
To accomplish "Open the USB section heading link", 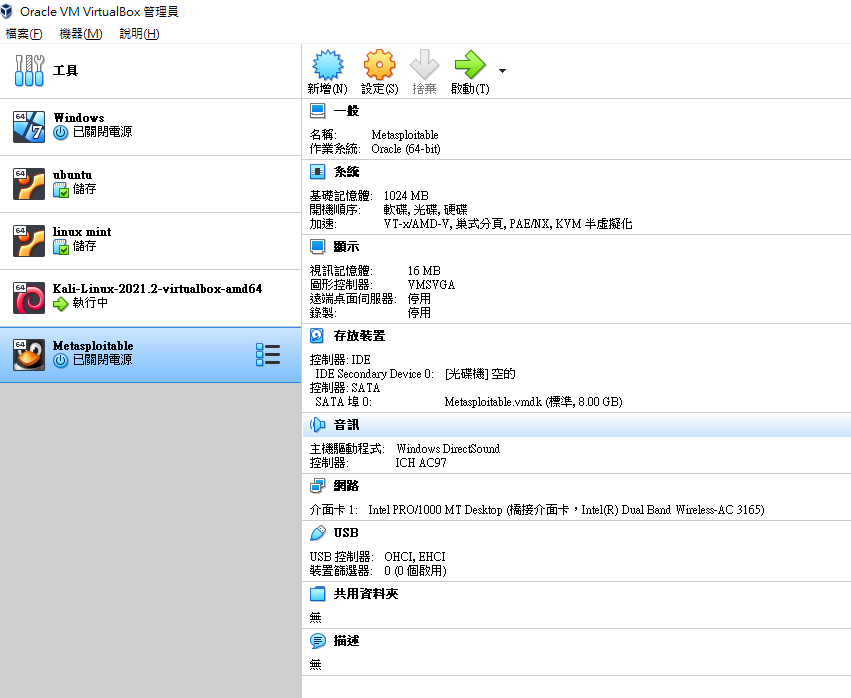I will [346, 533].
